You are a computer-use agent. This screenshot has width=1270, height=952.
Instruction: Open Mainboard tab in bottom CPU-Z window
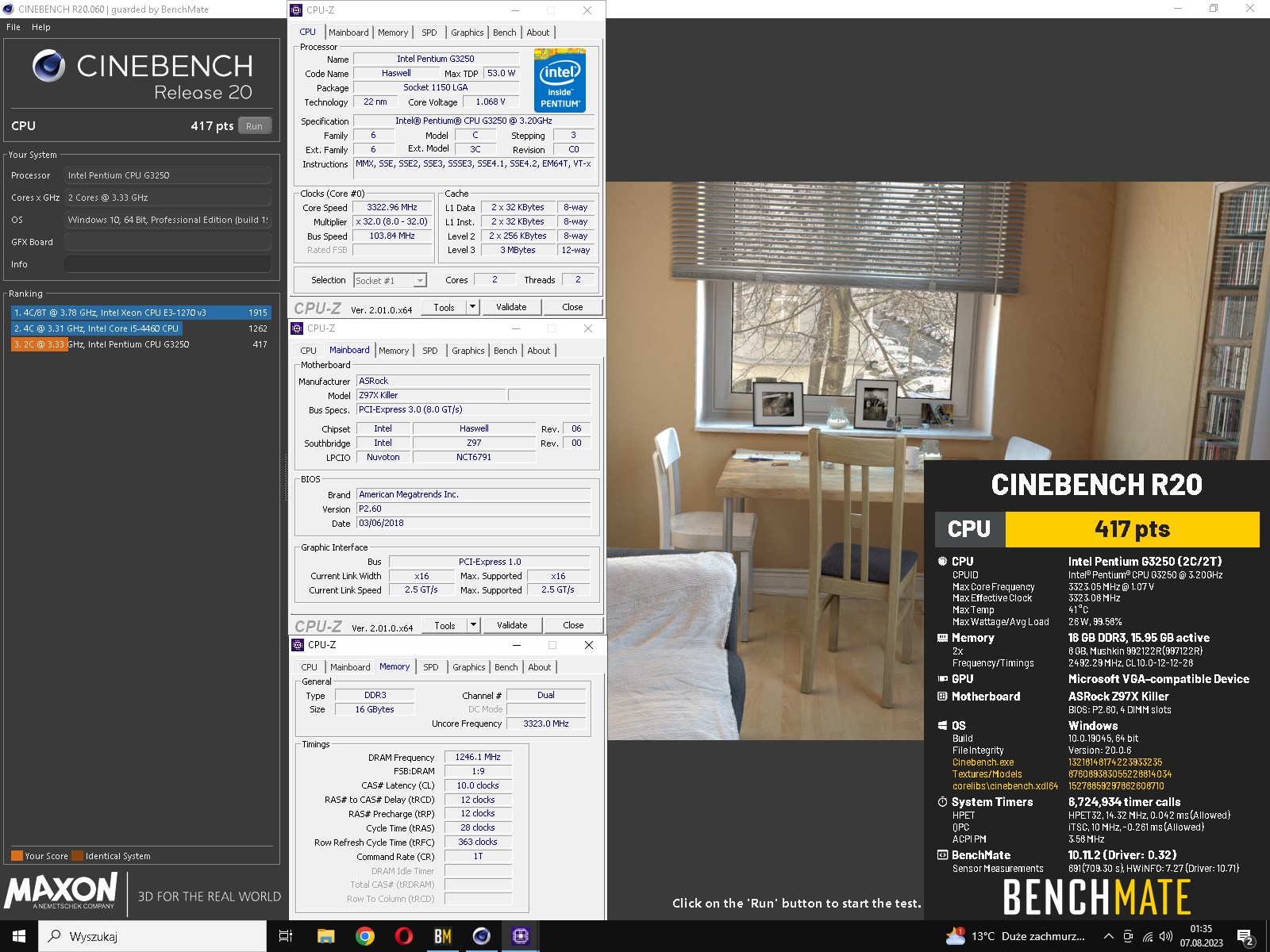pyautogui.click(x=350, y=667)
